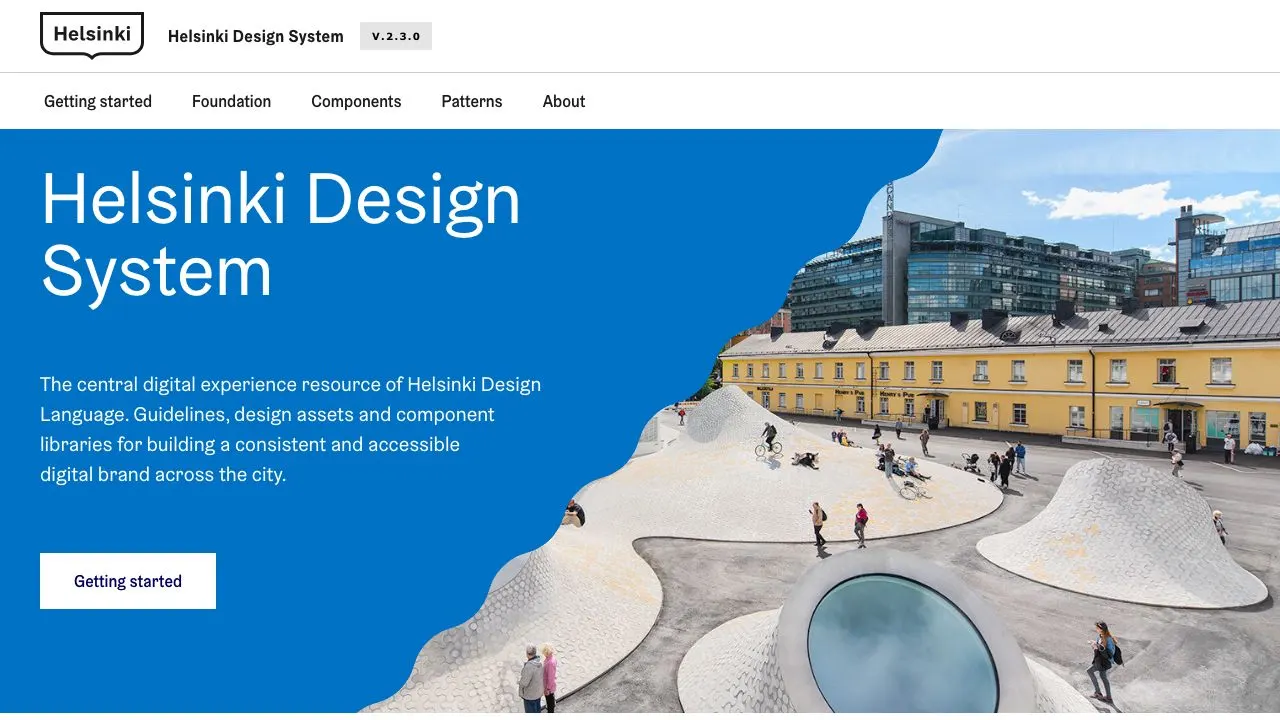
Task: Click the hero description paragraph text
Action: point(290,429)
